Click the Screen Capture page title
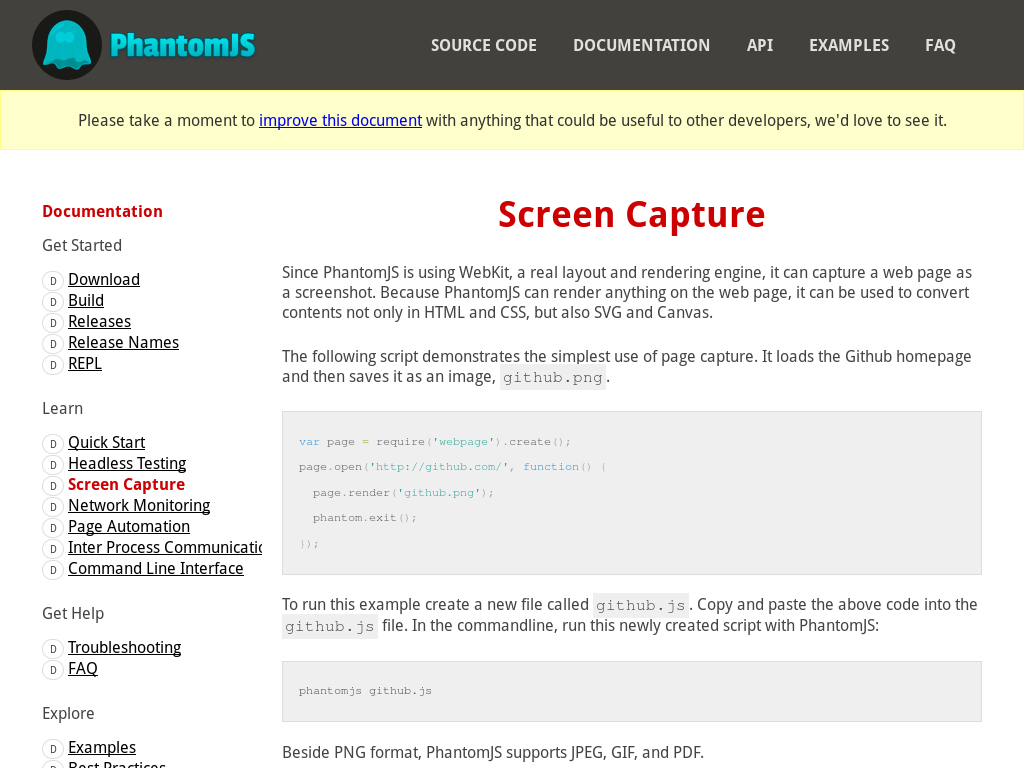This screenshot has height=768, width=1024. coord(632,214)
